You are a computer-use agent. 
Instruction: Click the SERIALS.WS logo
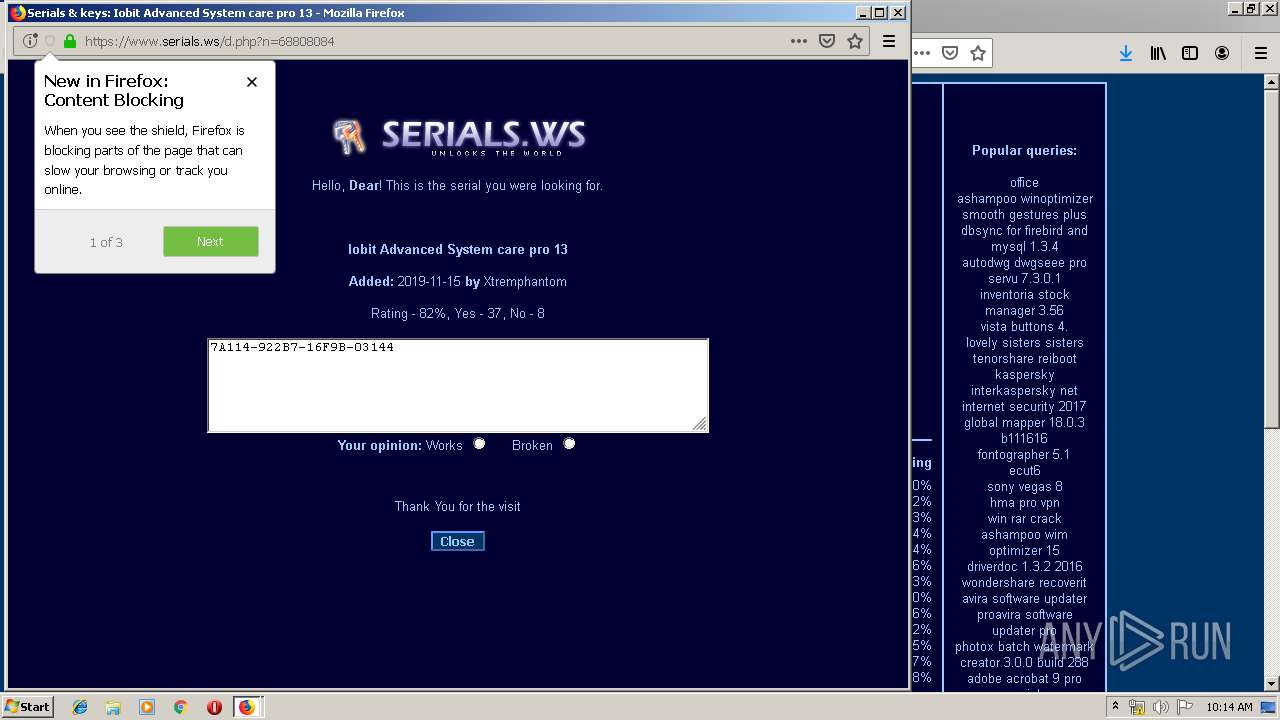pos(459,136)
